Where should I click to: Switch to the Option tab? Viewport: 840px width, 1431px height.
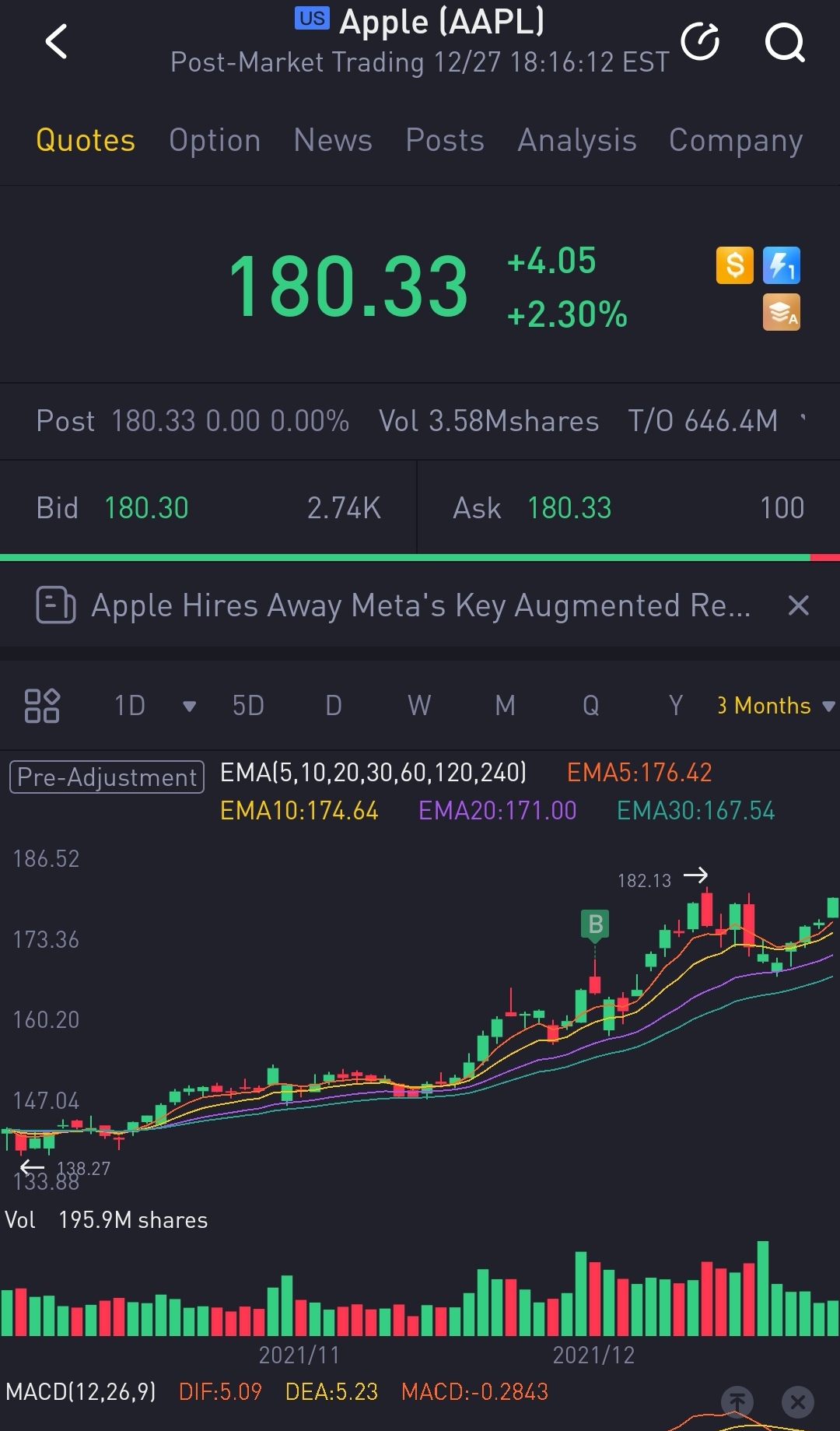[215, 141]
